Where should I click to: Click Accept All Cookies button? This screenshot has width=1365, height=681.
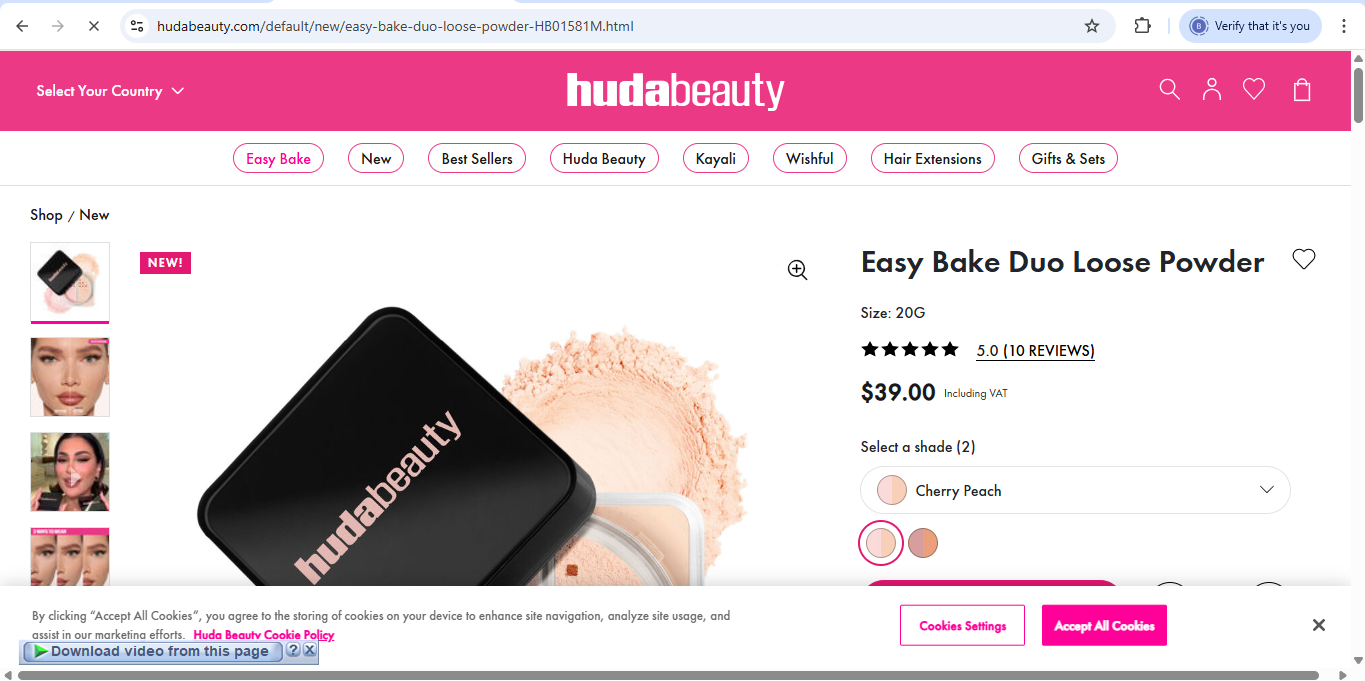(x=1104, y=625)
